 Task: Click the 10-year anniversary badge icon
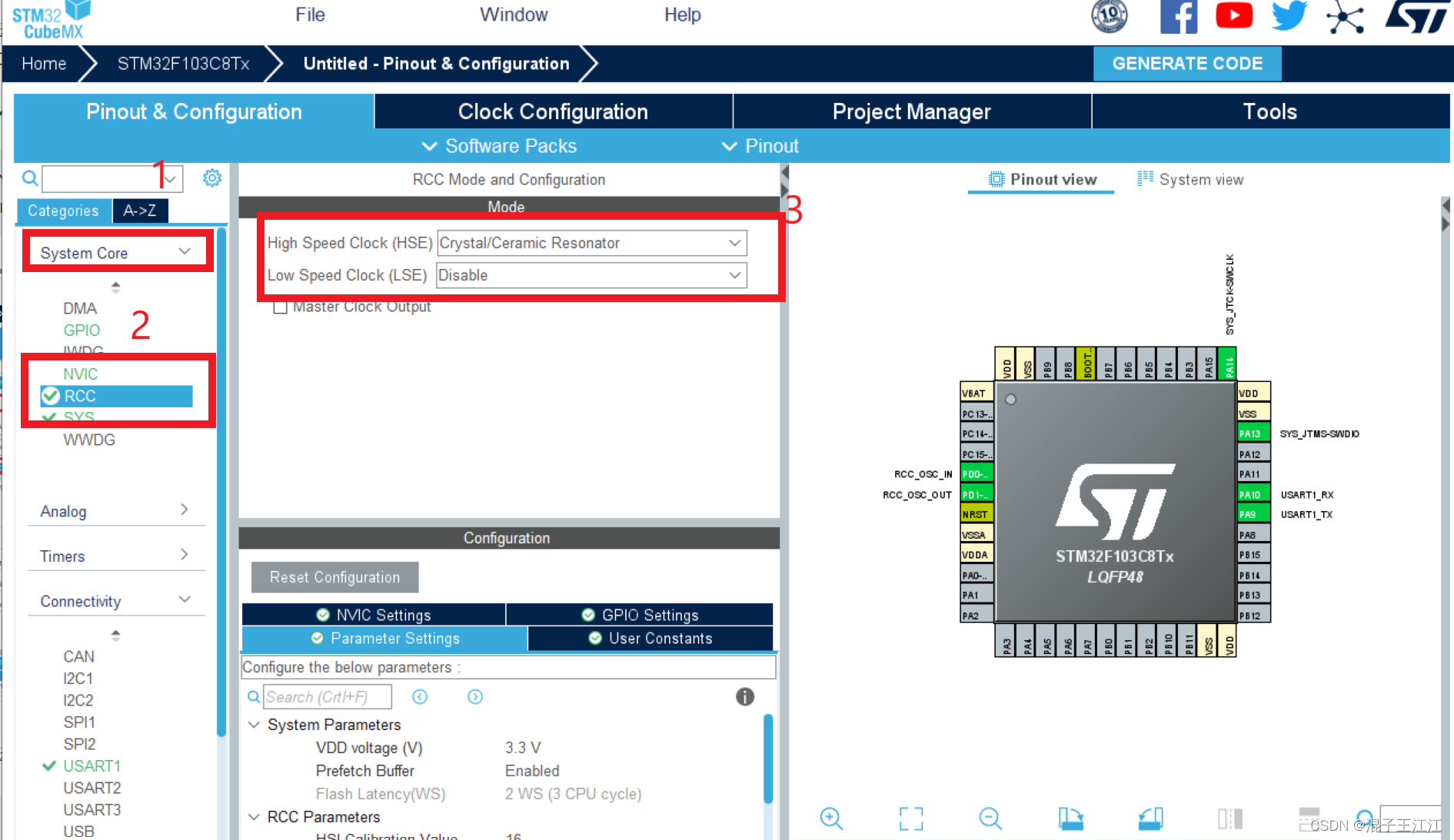click(x=1110, y=16)
